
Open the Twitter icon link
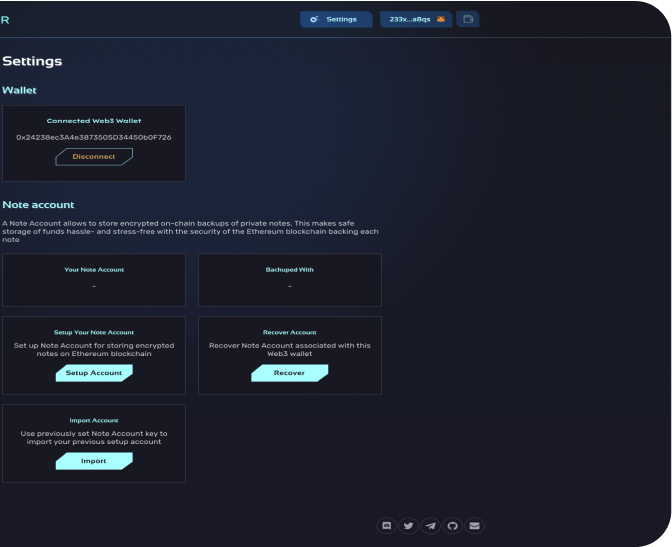tap(408, 526)
